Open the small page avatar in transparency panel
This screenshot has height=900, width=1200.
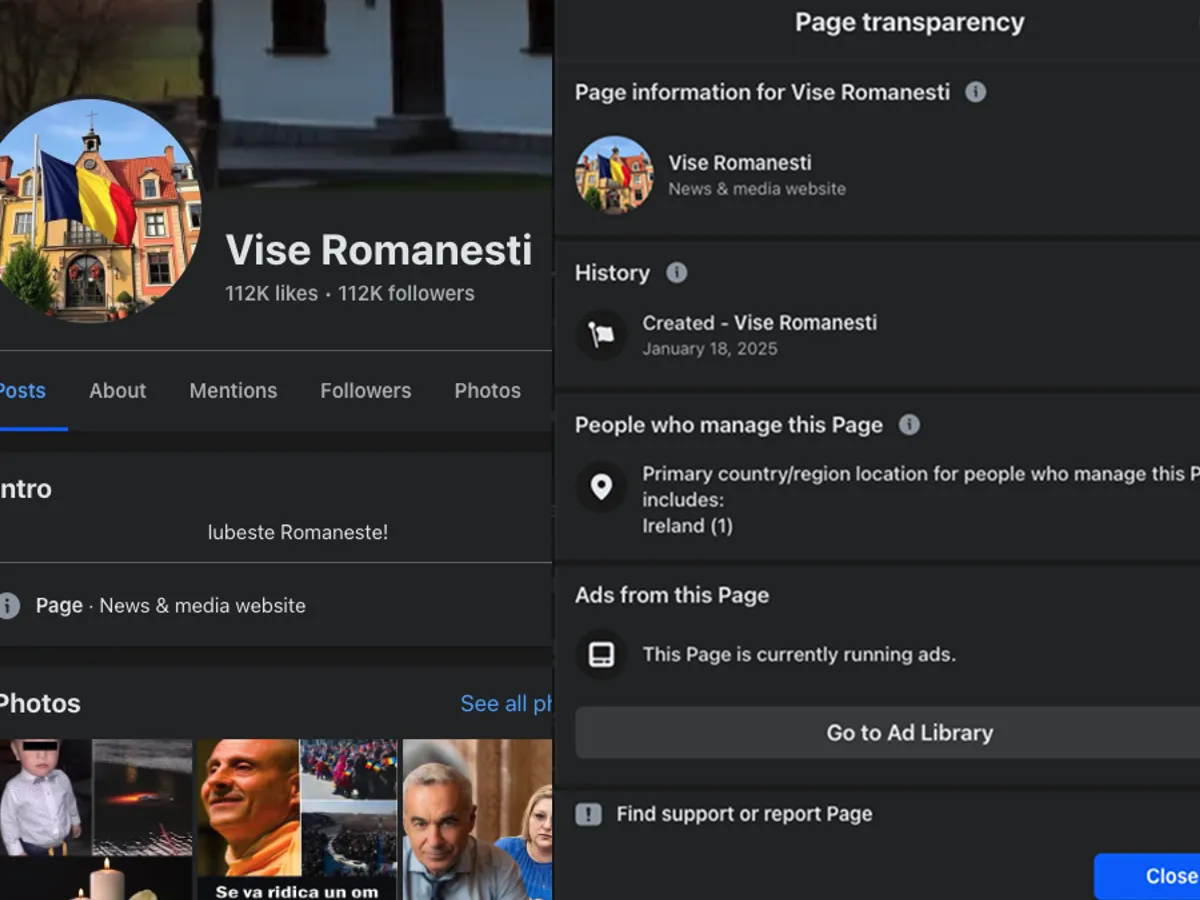pos(614,175)
